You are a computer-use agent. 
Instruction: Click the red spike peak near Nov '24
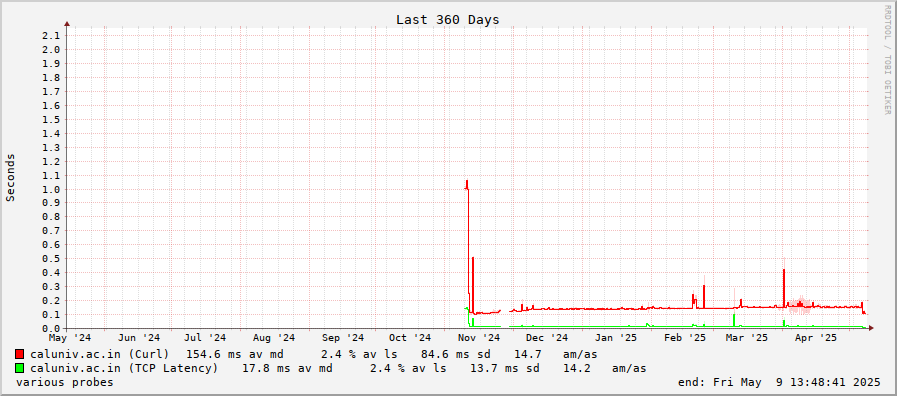click(467, 182)
